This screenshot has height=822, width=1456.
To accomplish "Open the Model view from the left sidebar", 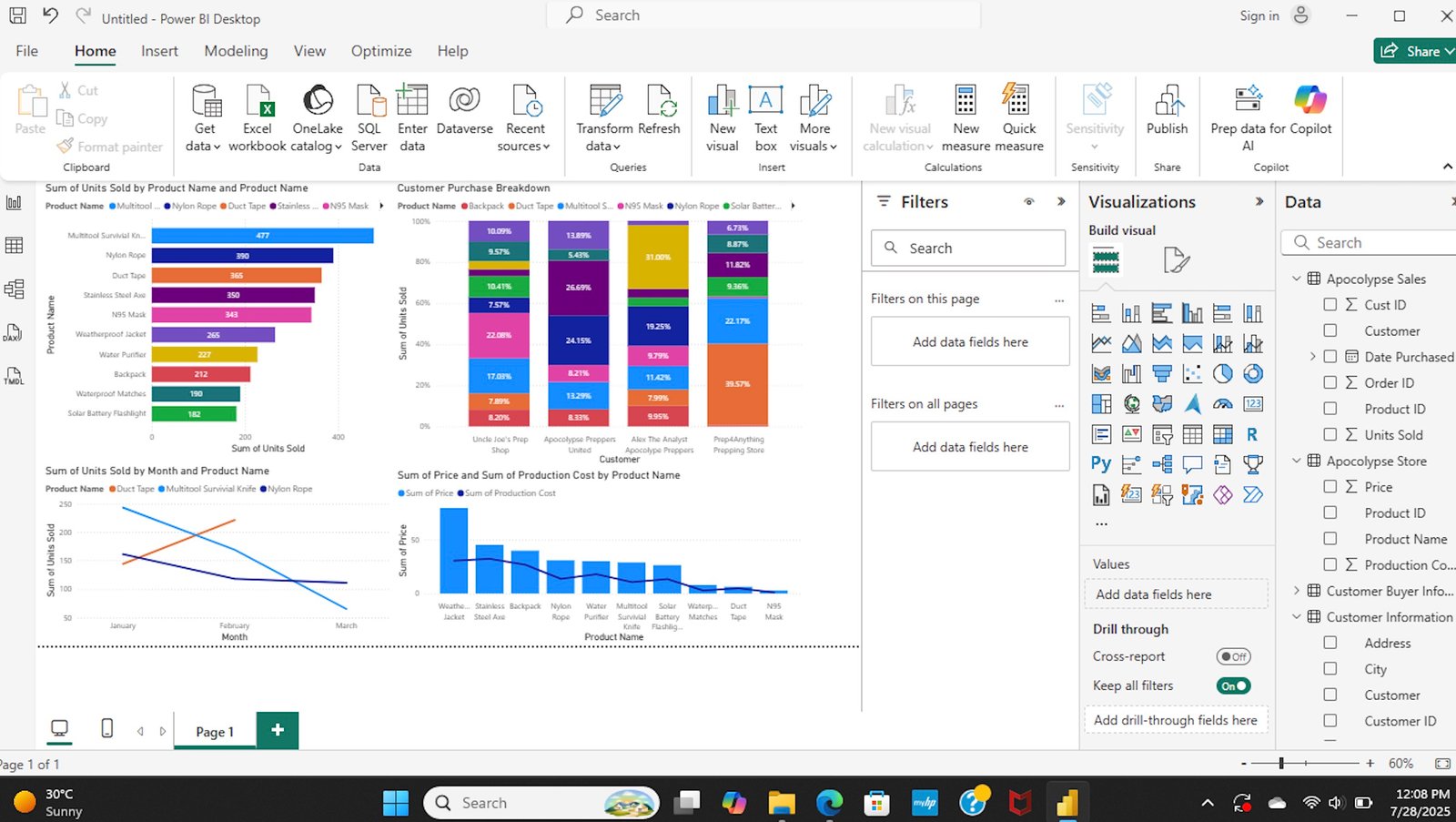I will point(14,289).
